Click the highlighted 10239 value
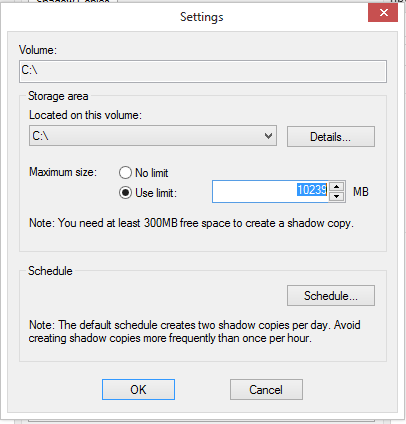Screen dimensions: 406x424 [x=312, y=190]
